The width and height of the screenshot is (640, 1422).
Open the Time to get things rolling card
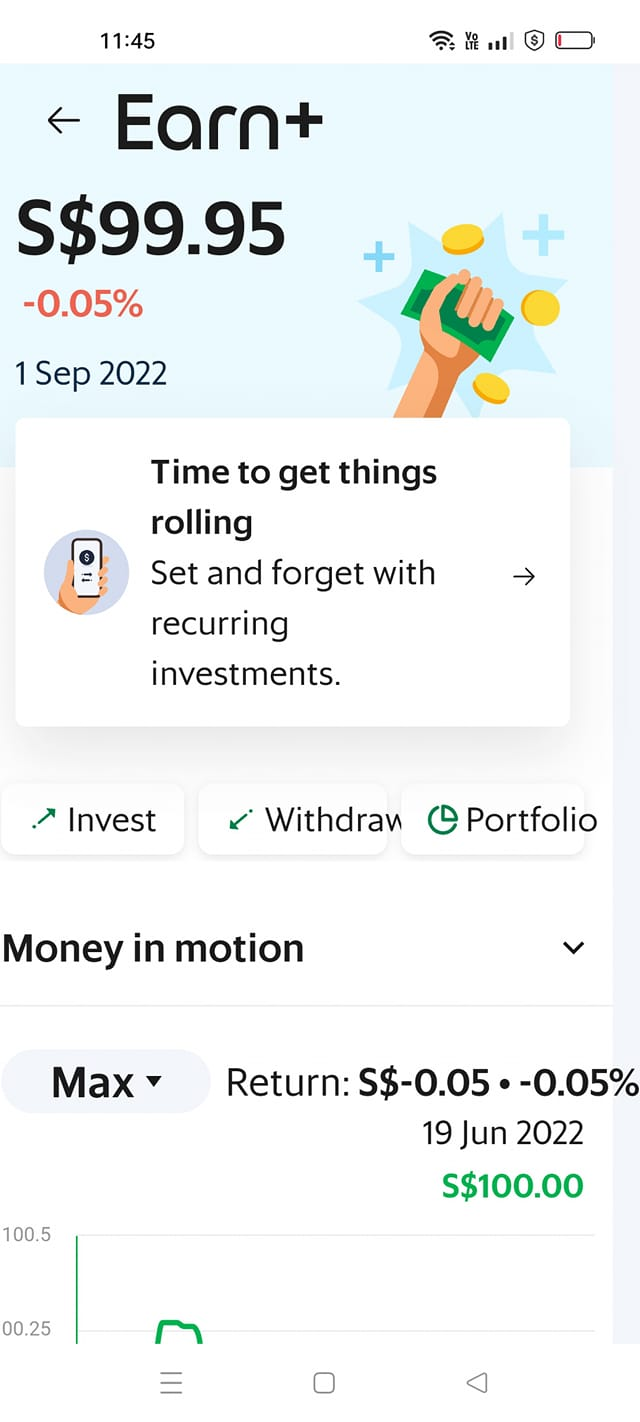292,572
